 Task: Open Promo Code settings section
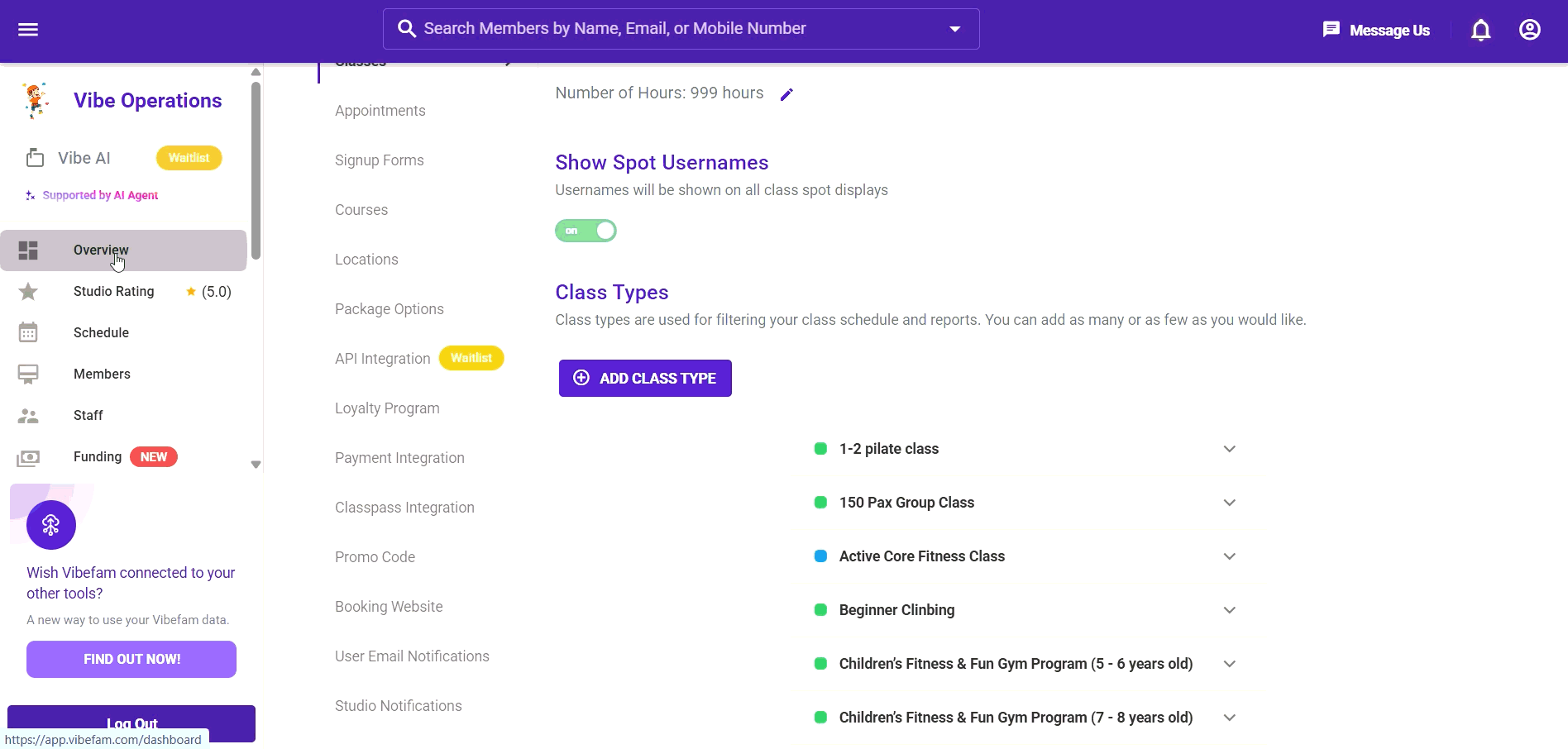[375, 557]
